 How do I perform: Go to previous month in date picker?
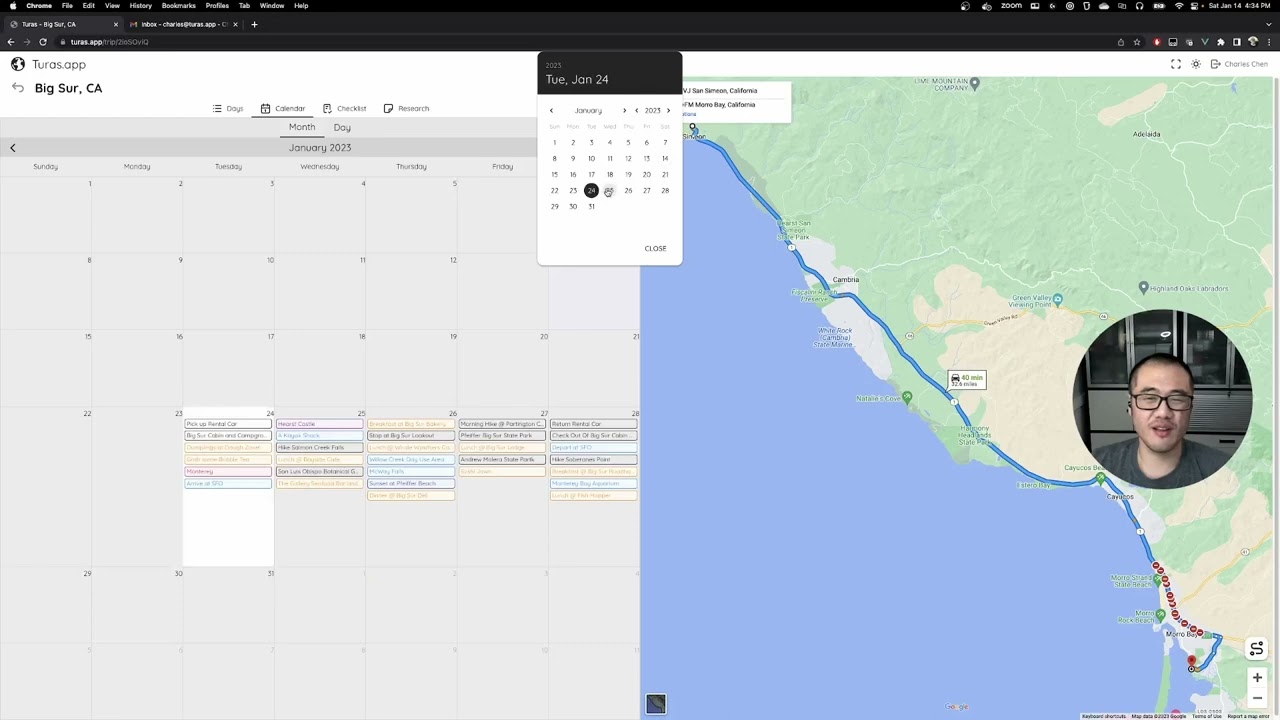(x=551, y=110)
